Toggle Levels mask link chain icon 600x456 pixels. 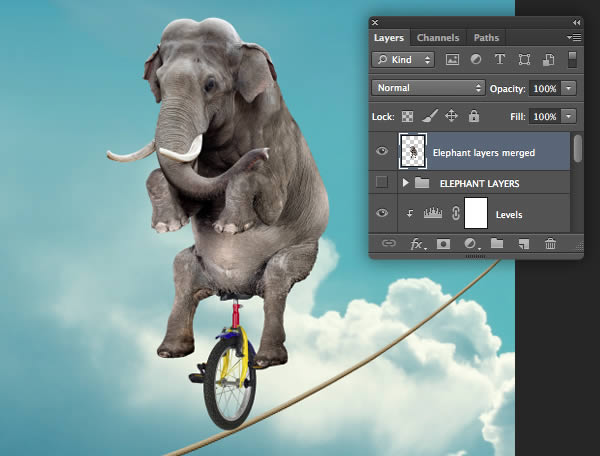click(455, 213)
